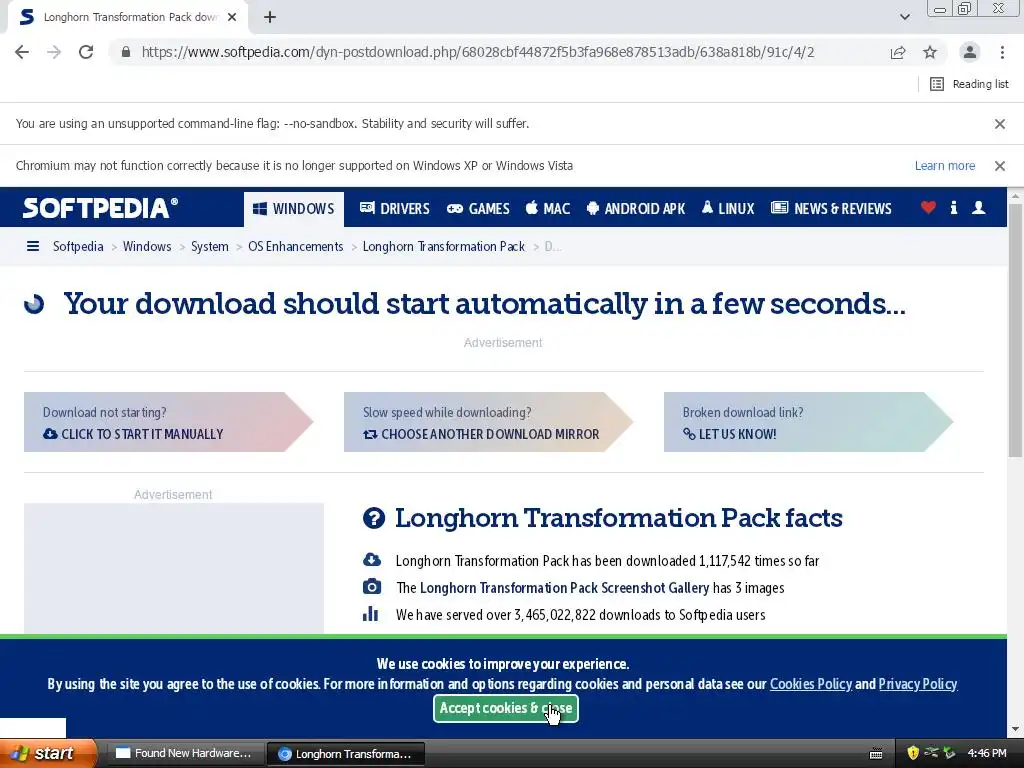Choose another download mirror
Viewport: 1024px width, 768px height.
488,422
